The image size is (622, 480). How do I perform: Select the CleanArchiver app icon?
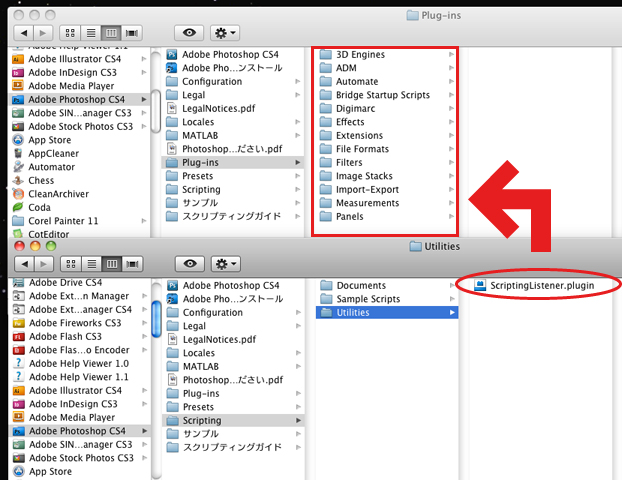pos(18,194)
